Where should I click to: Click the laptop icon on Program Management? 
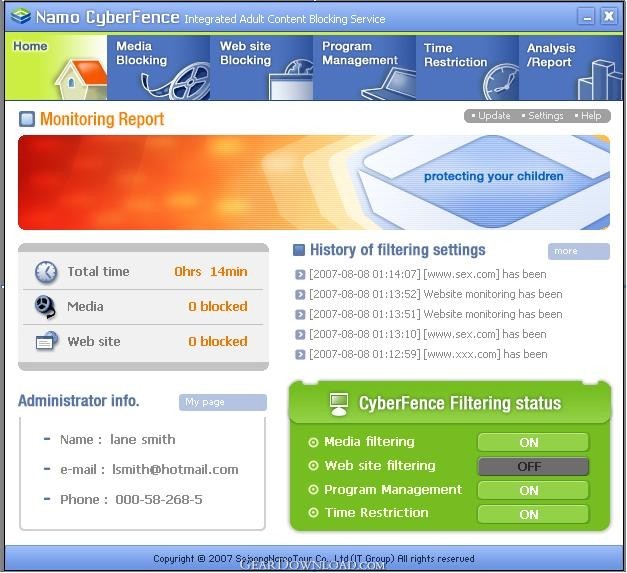389,85
